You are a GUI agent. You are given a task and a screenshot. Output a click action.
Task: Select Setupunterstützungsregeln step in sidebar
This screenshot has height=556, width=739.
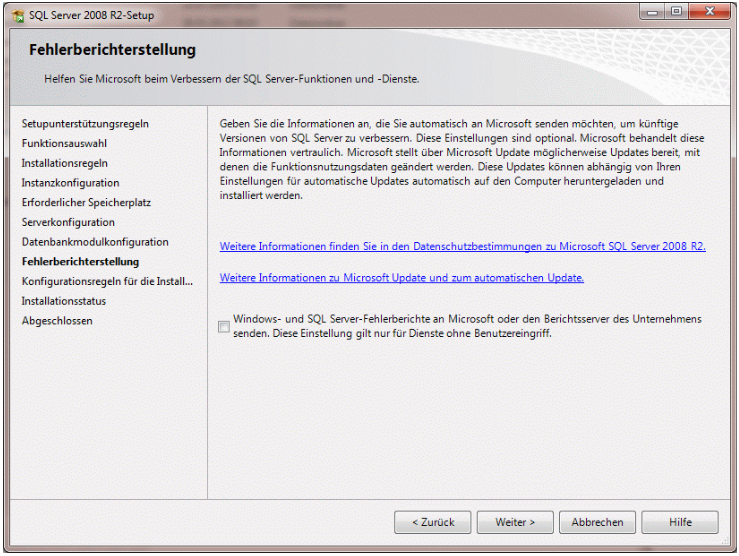pos(85,124)
